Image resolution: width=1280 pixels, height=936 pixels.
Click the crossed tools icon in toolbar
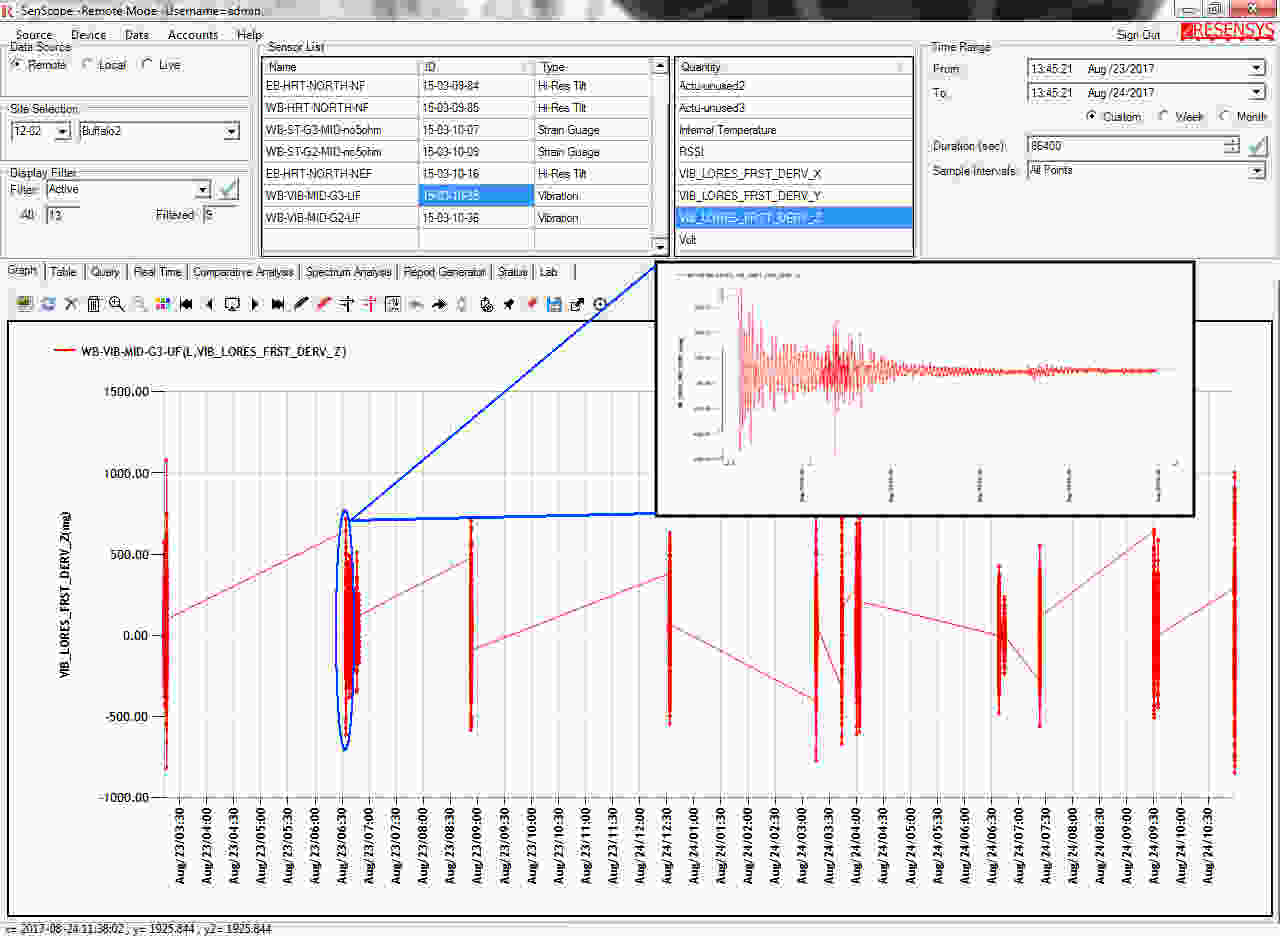click(71, 303)
